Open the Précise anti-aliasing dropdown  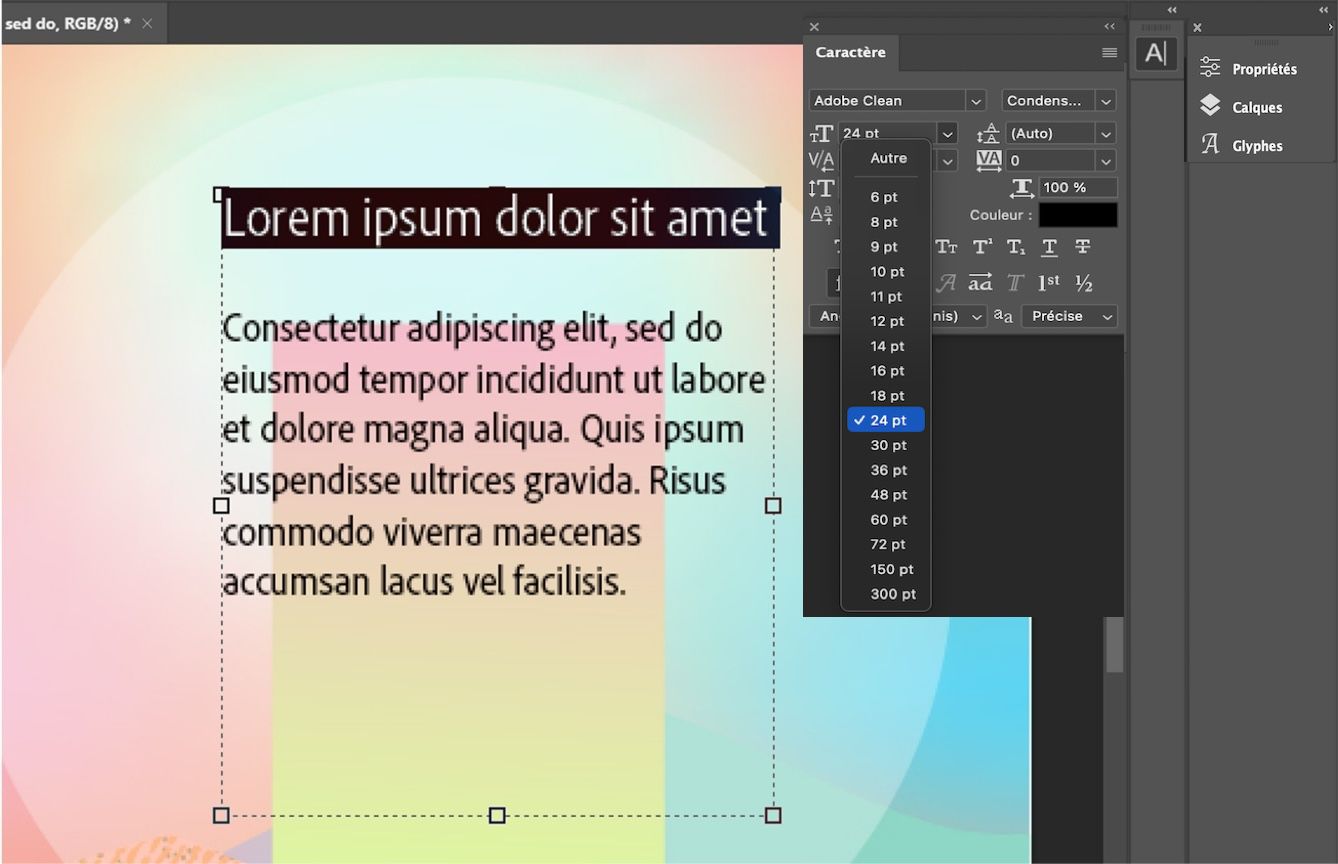(x=1069, y=316)
